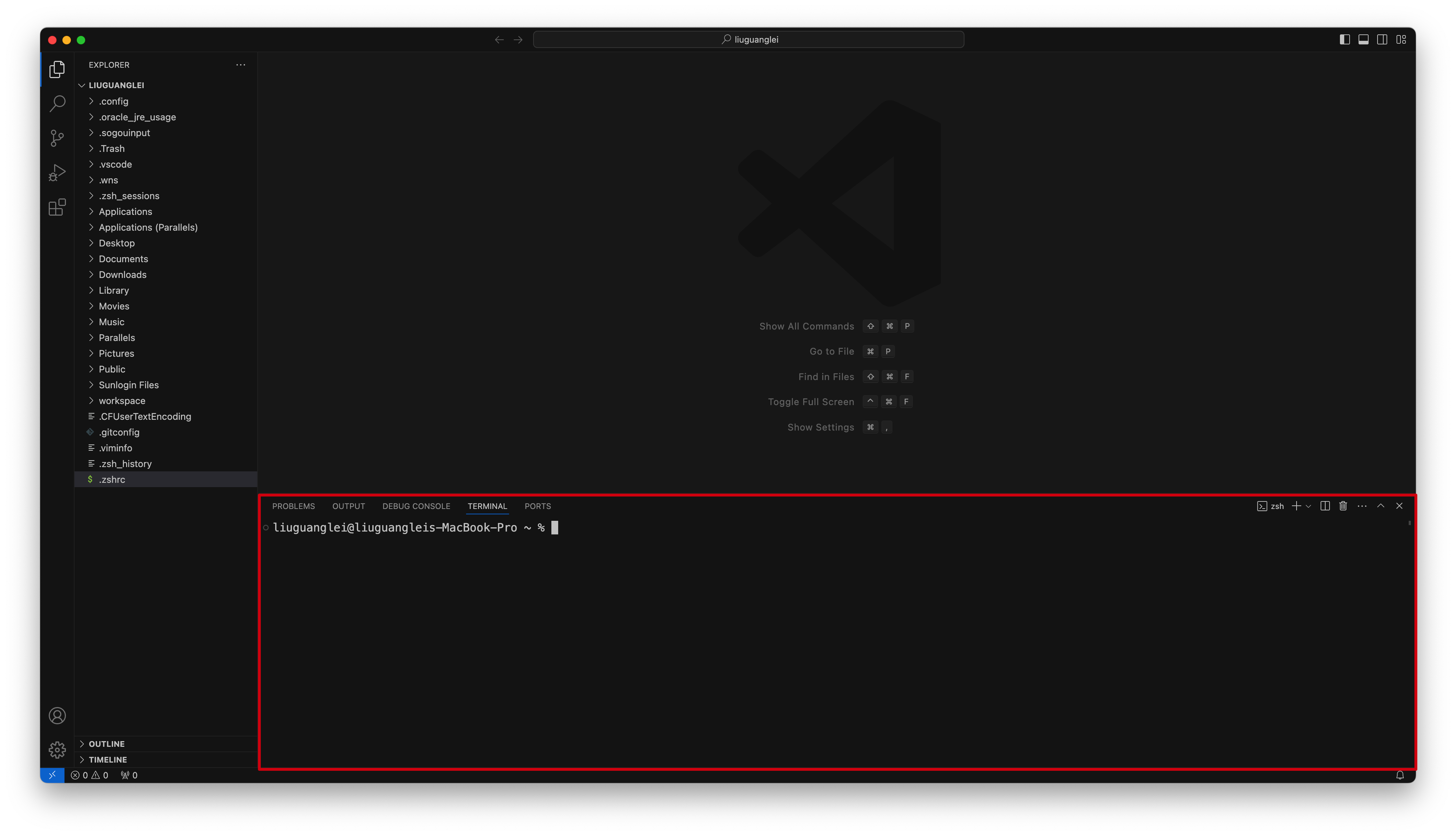Click the notifications bell in status bar
Image resolution: width=1456 pixels, height=836 pixels.
pos(1400,775)
